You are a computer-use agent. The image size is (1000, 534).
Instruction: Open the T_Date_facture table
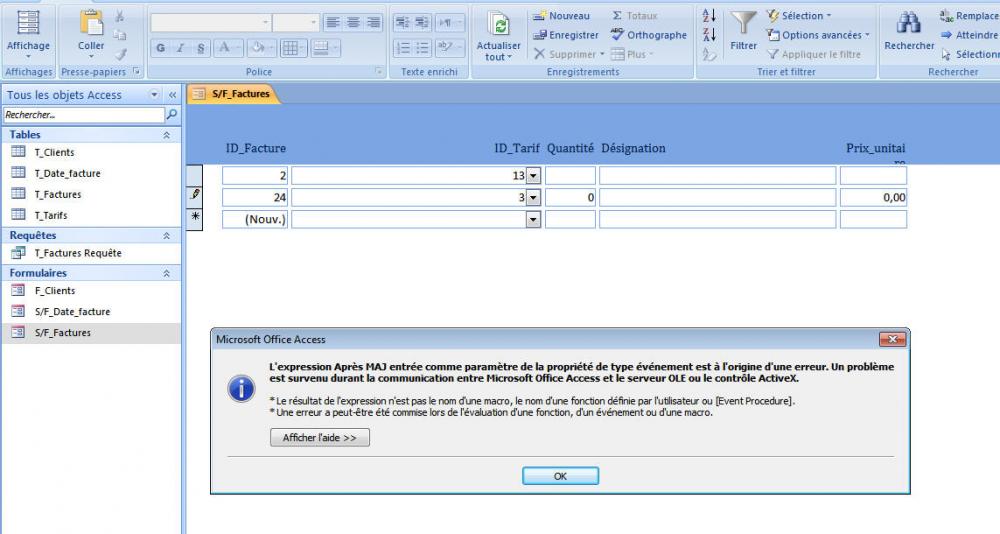[67, 173]
